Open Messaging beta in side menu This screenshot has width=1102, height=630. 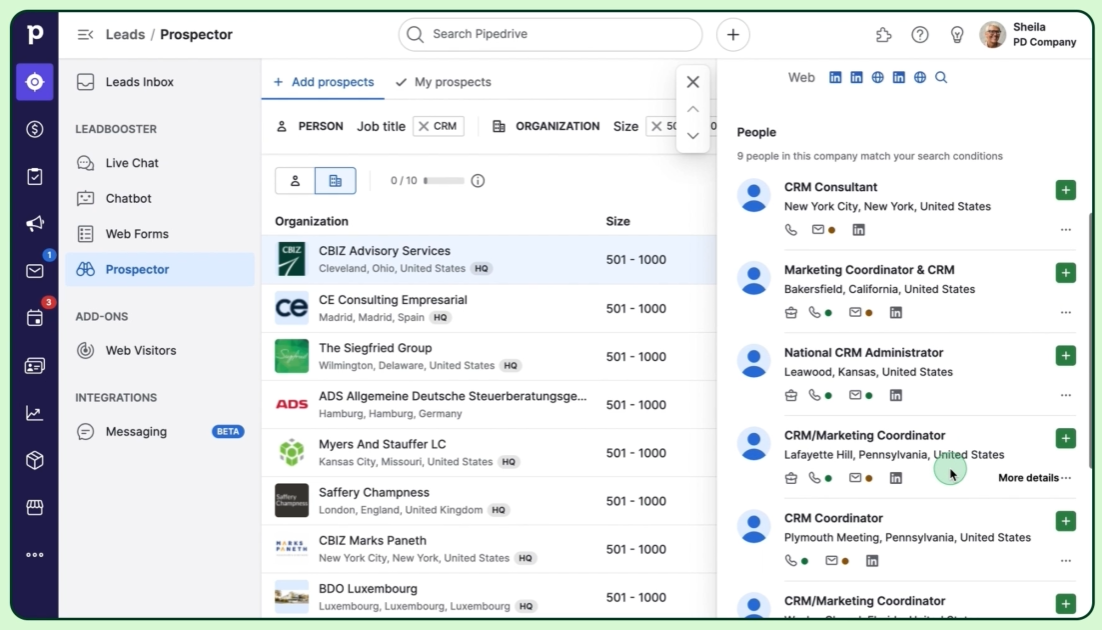pyautogui.click(x=159, y=432)
